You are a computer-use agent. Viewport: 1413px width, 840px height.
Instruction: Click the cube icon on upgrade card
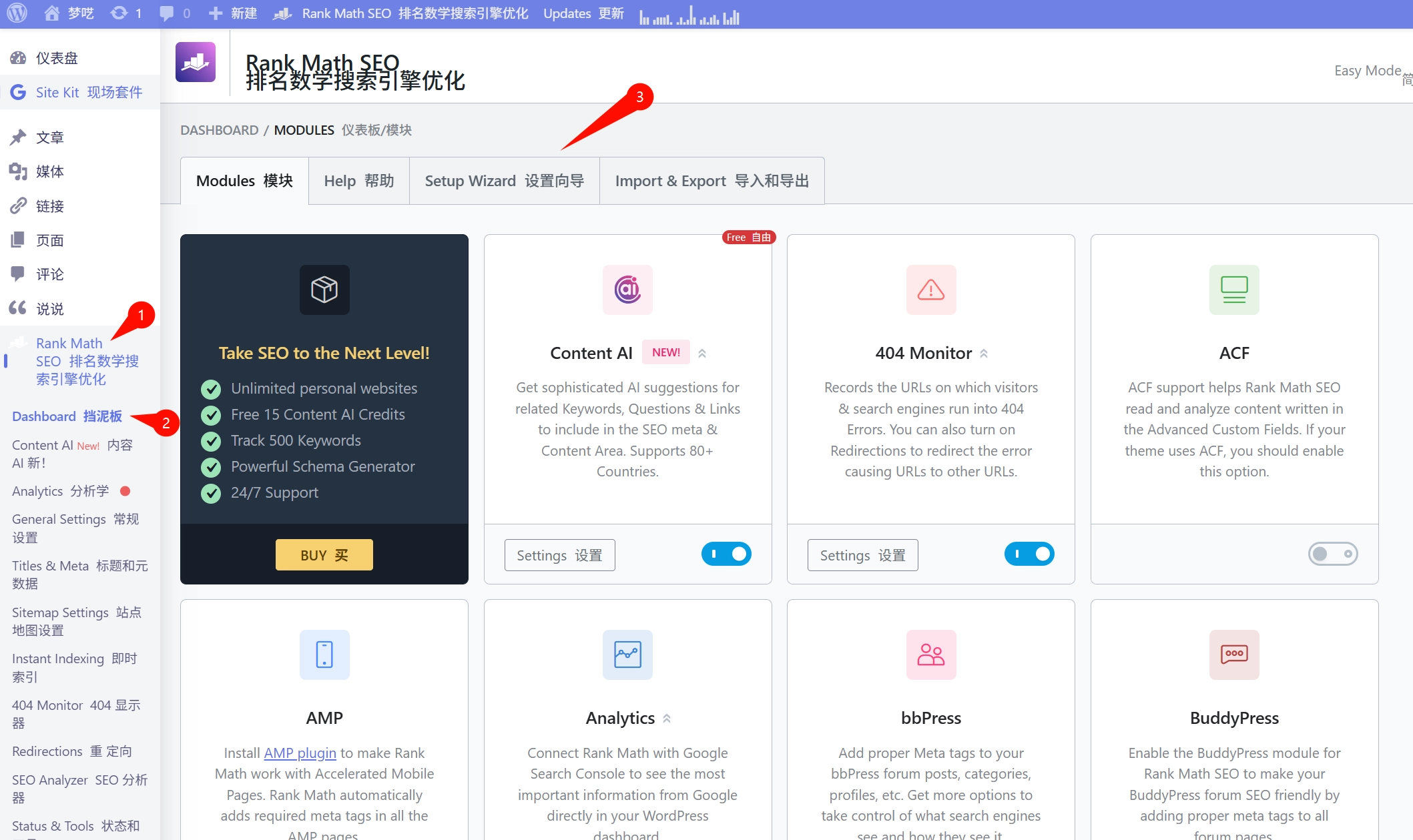point(324,290)
